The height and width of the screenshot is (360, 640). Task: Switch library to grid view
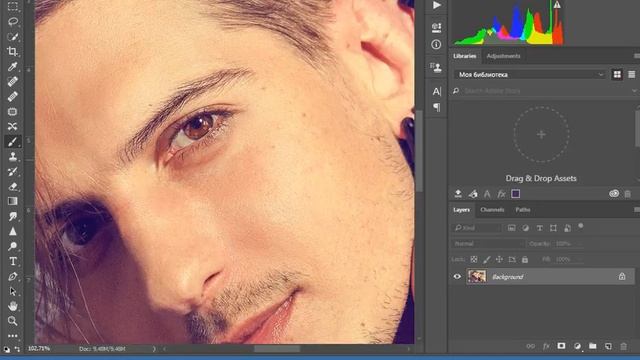tap(617, 74)
